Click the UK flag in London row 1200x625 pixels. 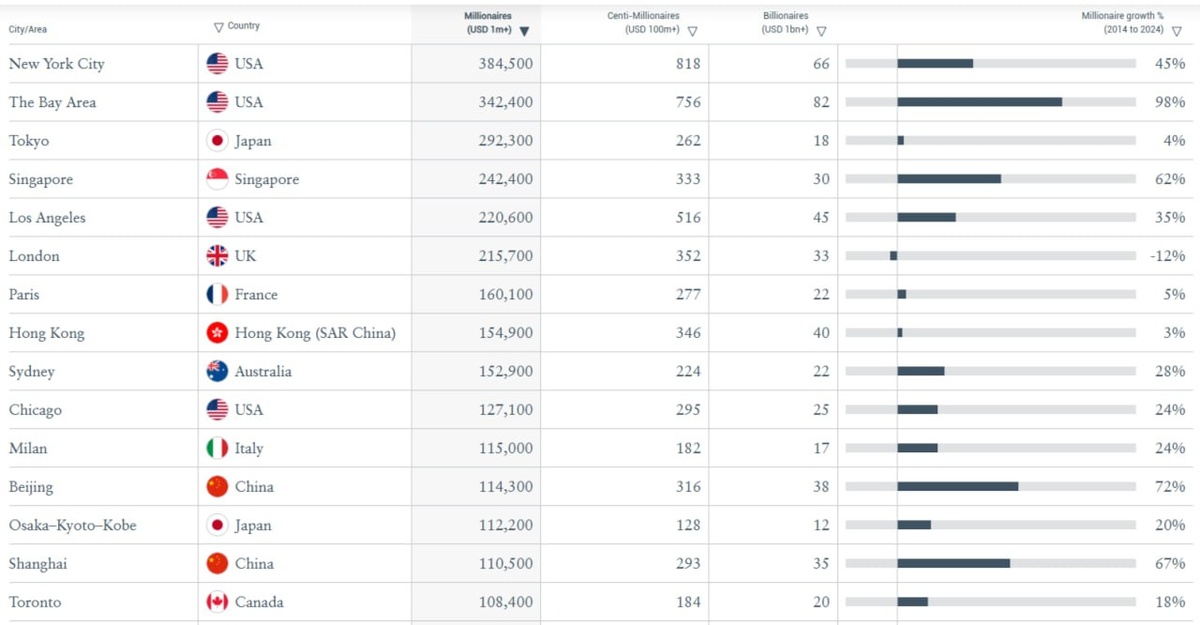pyautogui.click(x=217, y=256)
